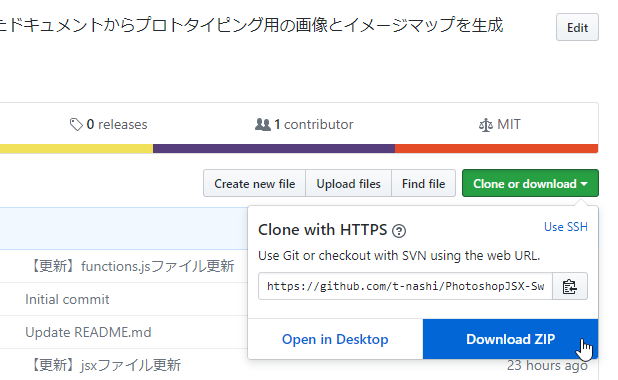The height and width of the screenshot is (380, 618).
Task: Open 'Initial commit' commit message
Action: [67, 299]
